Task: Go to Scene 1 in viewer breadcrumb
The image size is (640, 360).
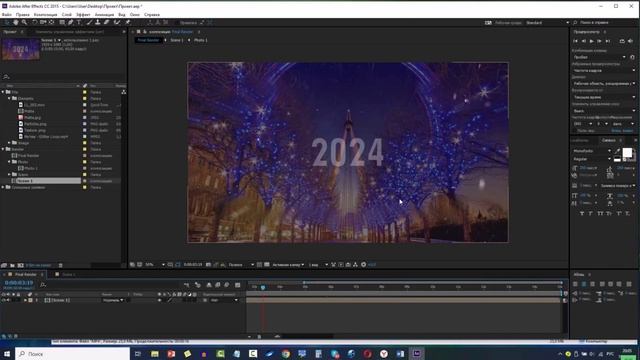Action: 177,40
